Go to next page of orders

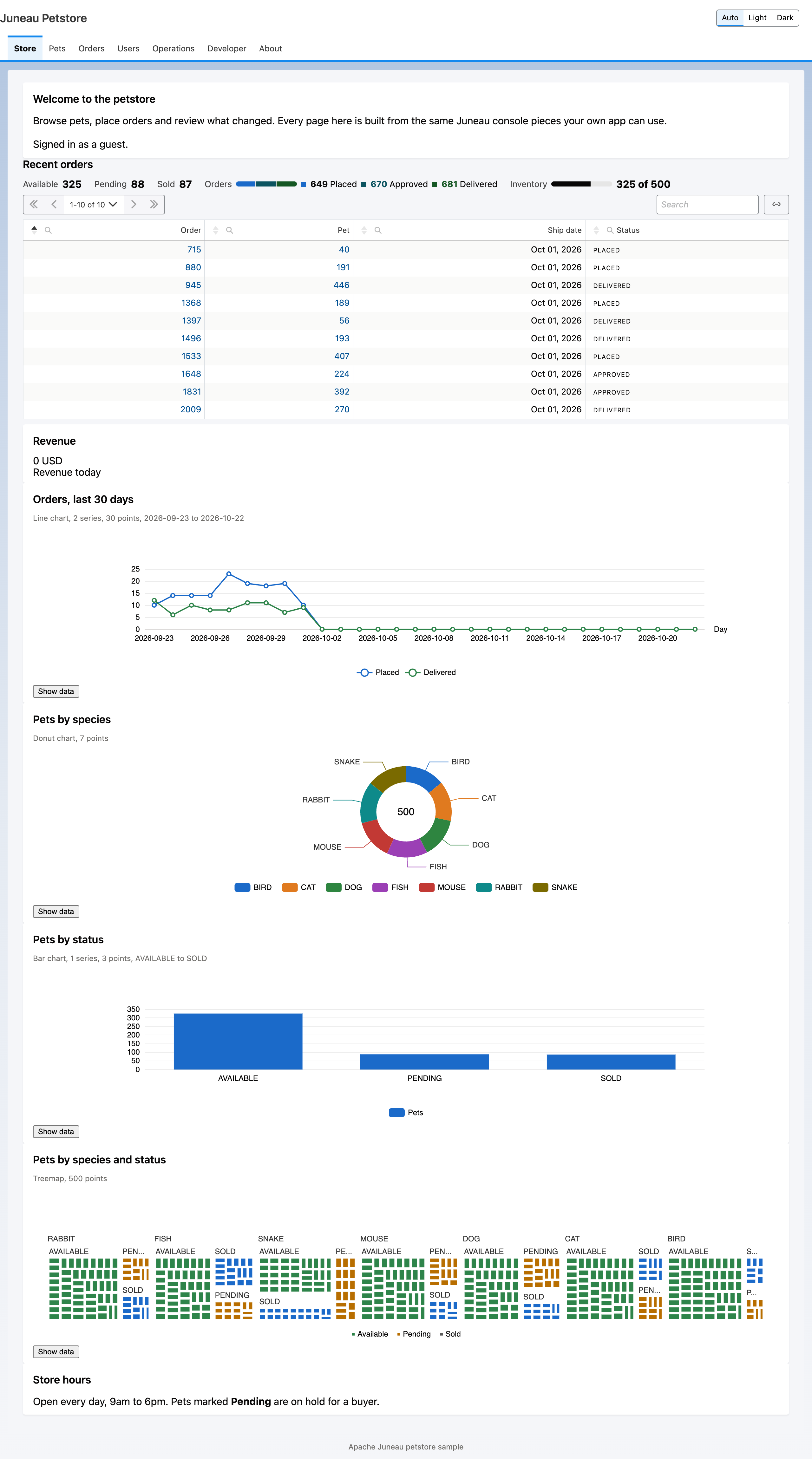coord(134,205)
